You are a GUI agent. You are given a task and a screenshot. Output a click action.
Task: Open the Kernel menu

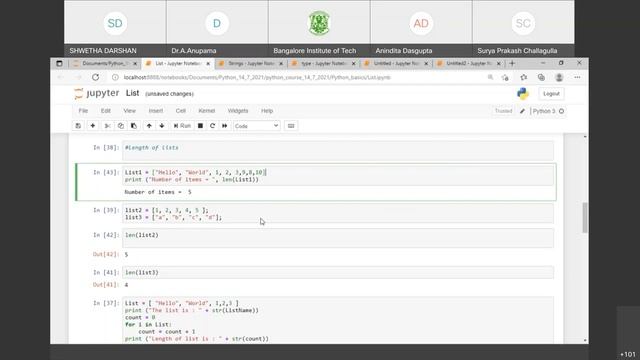(x=207, y=111)
